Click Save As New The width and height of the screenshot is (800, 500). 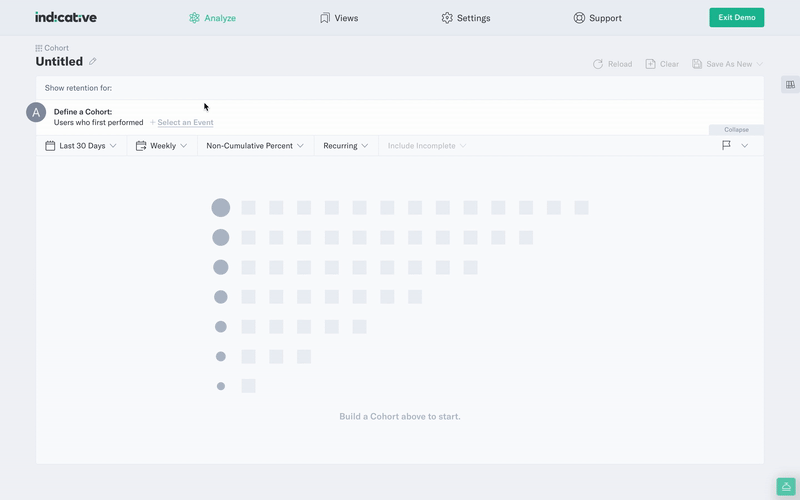click(729, 64)
